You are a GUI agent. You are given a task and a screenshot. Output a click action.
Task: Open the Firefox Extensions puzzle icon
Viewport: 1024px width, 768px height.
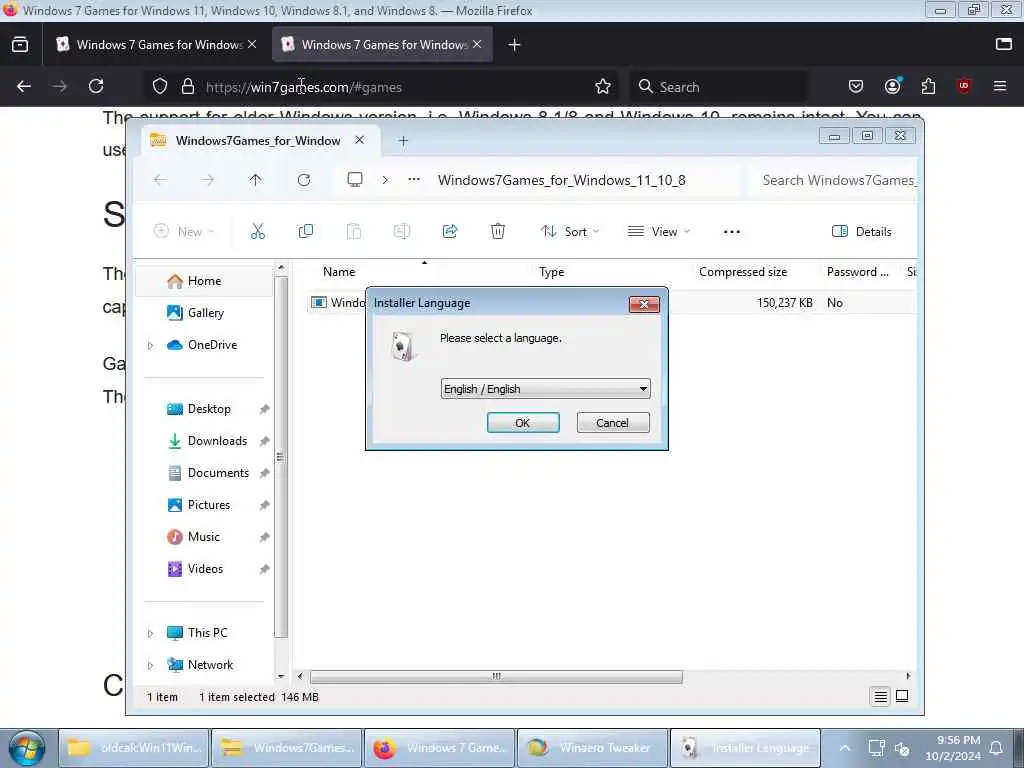[929, 86]
